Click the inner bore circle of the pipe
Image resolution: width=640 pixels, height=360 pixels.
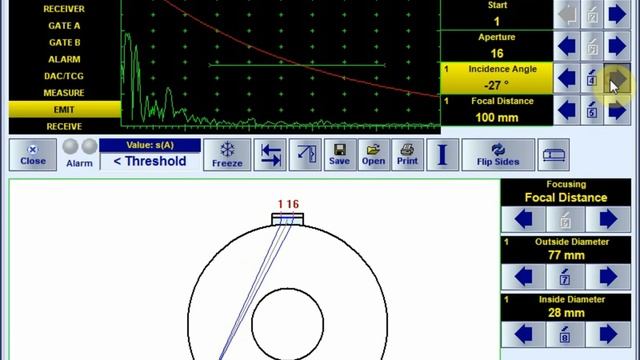click(288, 324)
